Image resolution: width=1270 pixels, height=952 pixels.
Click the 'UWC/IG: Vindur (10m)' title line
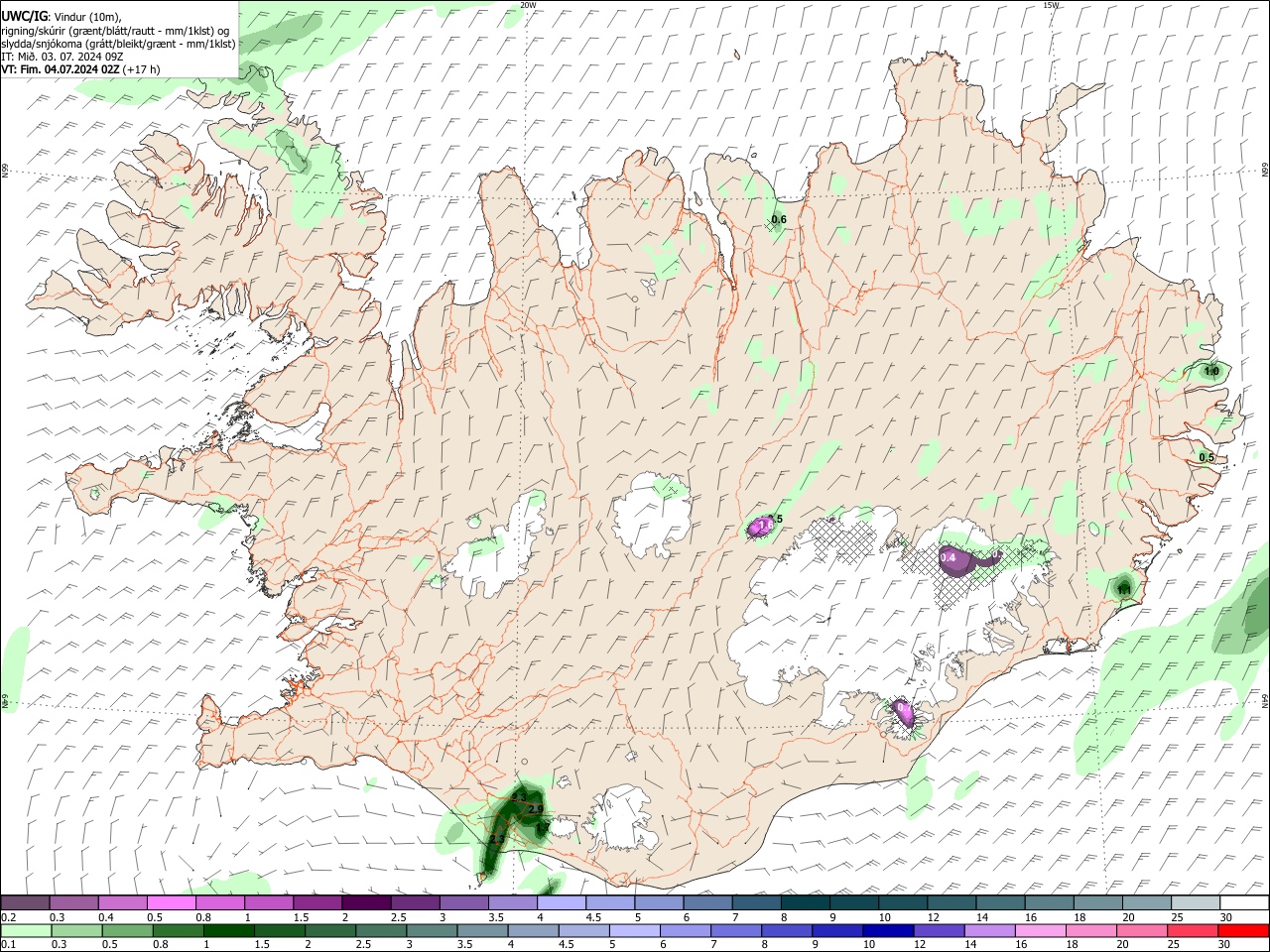tap(62, 17)
